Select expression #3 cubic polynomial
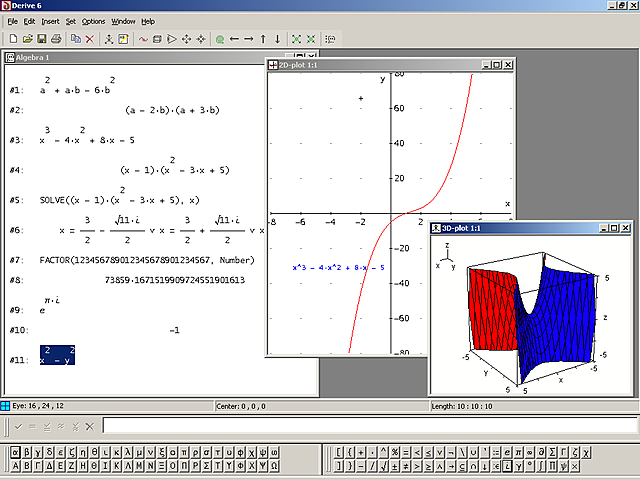 click(87, 136)
